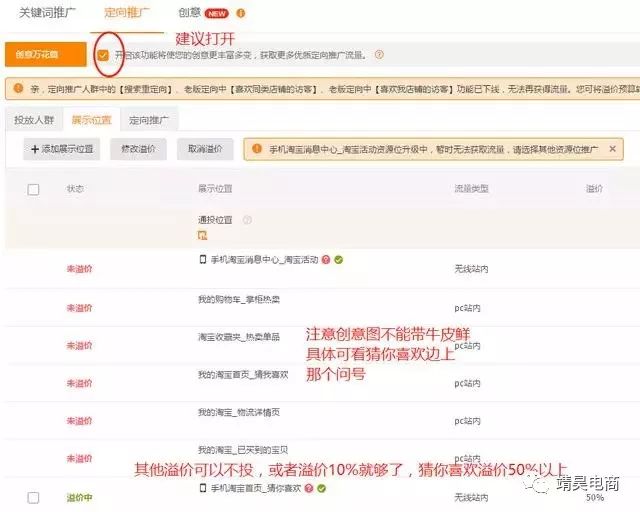Click the phone icon before 手机淘宝消息中心_淘宝活动
640x512 pixels.
[x=203, y=260]
